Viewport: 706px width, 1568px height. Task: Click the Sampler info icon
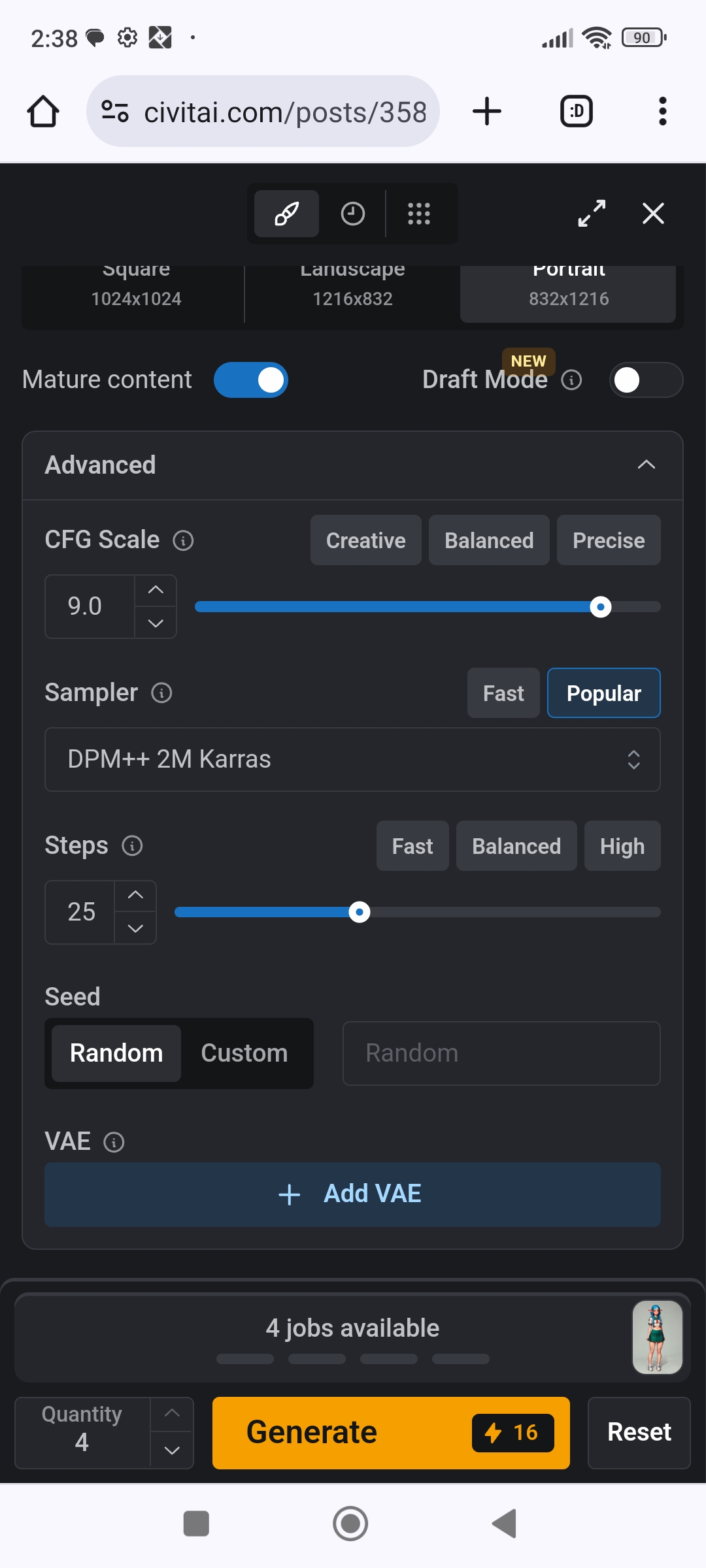161,693
